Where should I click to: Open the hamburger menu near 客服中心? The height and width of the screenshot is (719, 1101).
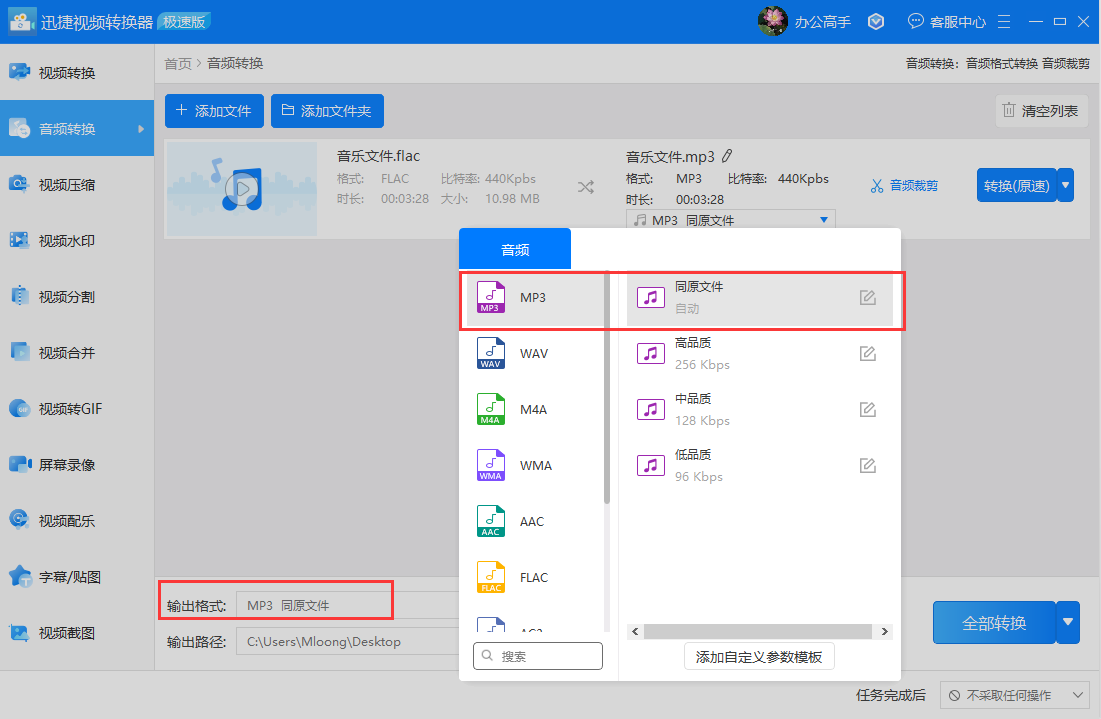[x=1004, y=20]
